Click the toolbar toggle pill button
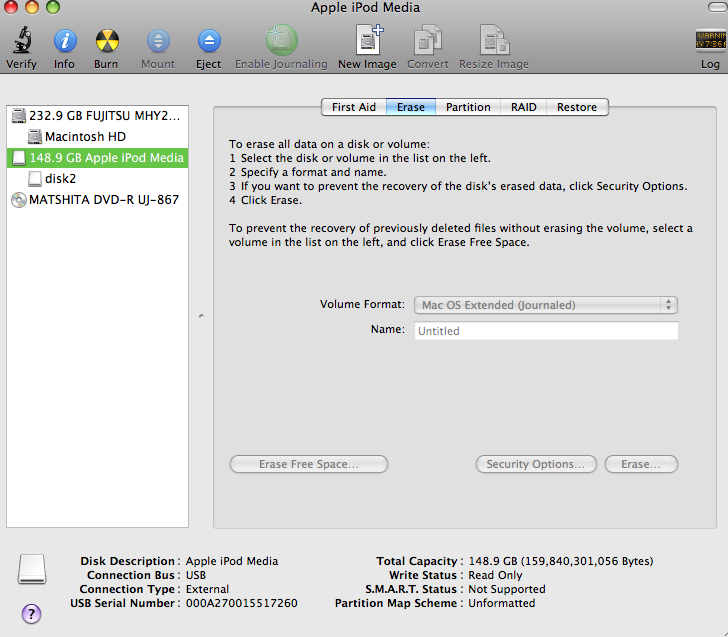Screen dimensions: 728x637 coord(718,7)
